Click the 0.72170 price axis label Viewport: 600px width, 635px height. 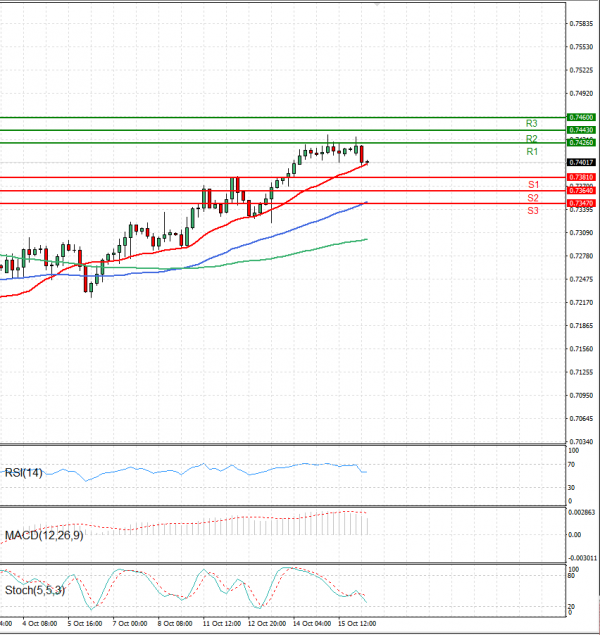(x=581, y=303)
